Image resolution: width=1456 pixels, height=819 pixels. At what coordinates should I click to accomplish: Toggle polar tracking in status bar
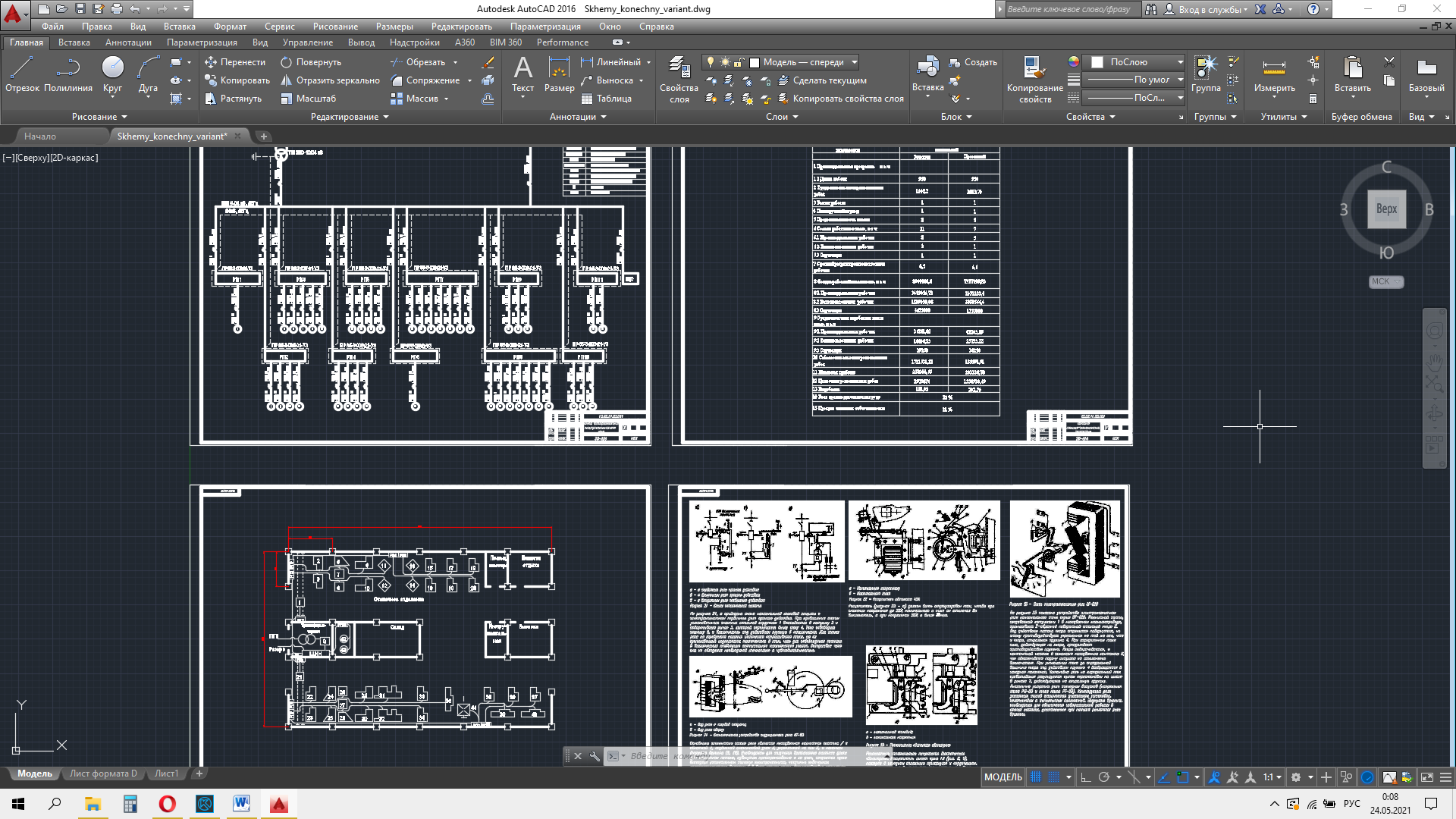(x=1104, y=777)
